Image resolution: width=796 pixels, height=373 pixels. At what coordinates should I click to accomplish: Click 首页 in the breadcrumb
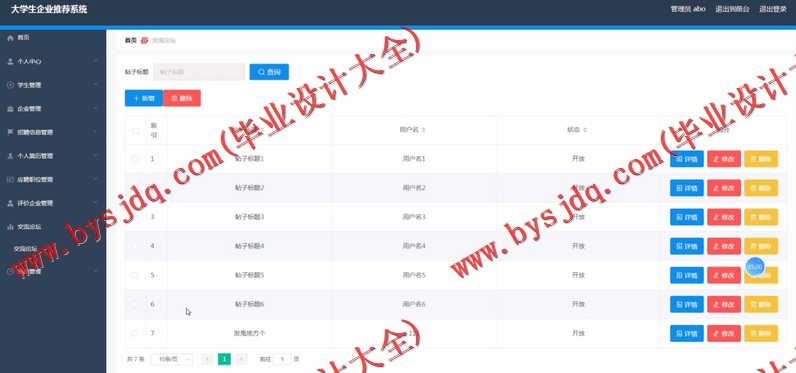tap(131, 41)
